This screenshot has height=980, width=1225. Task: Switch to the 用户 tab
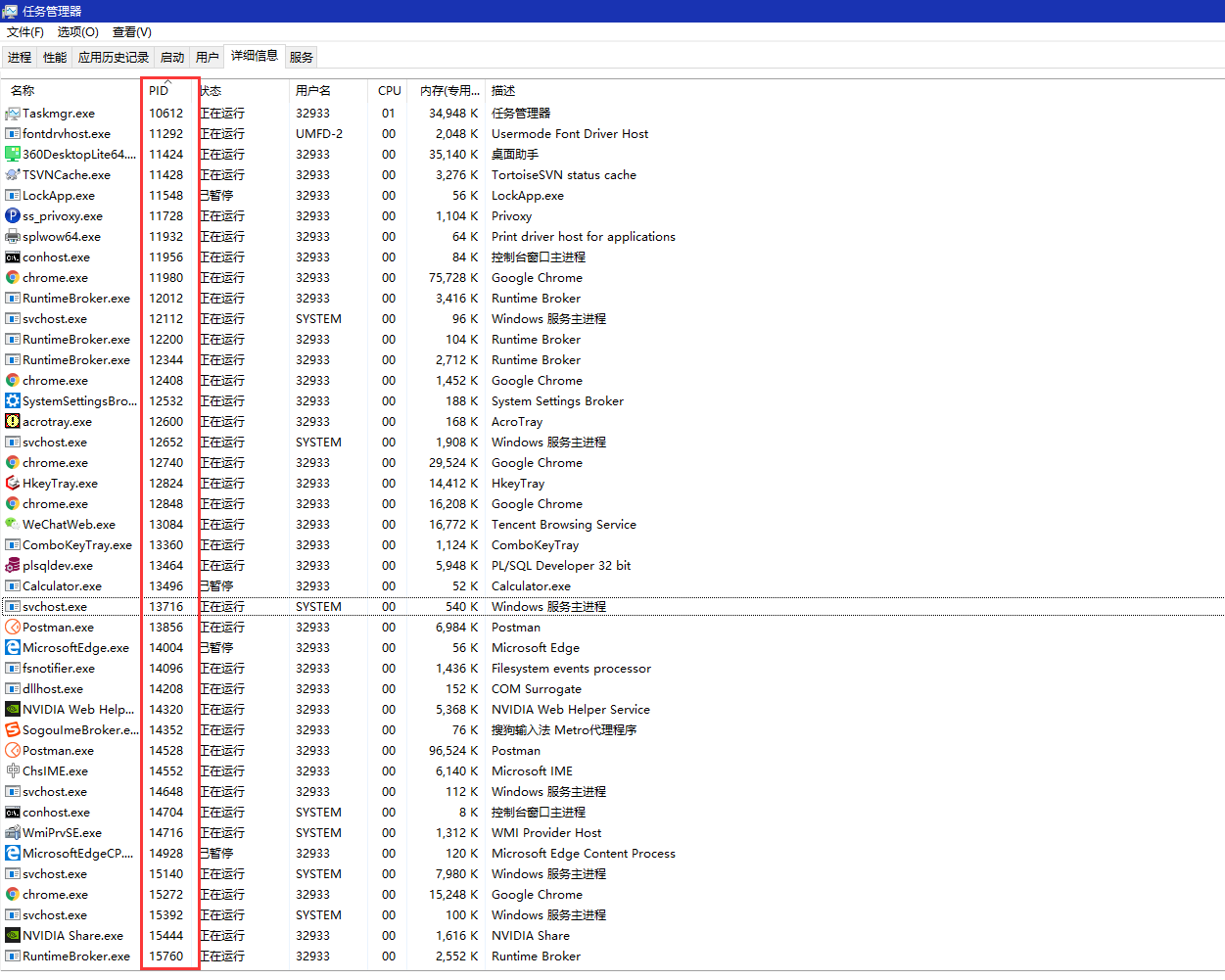pos(208,58)
